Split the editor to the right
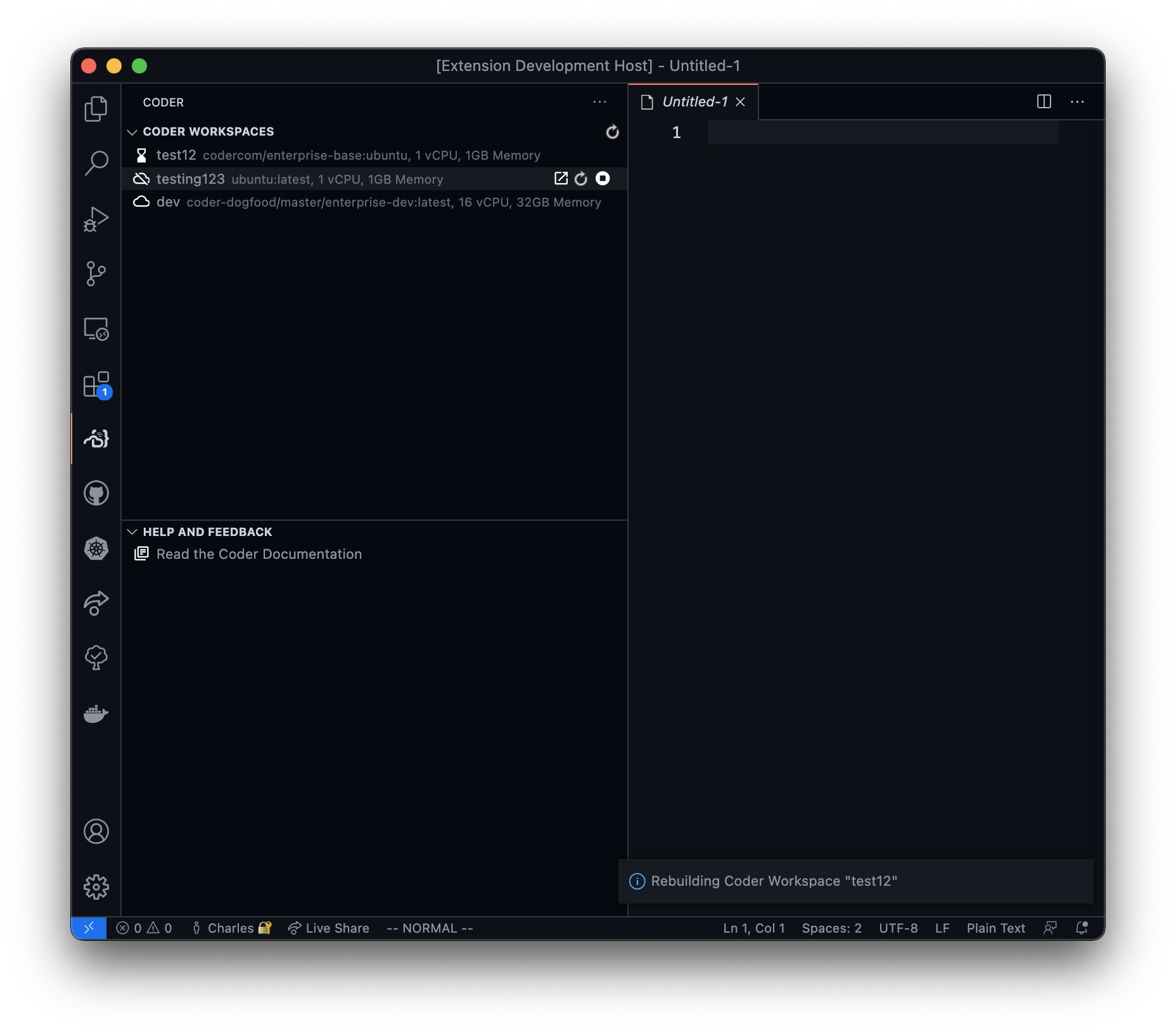This screenshot has height=1034, width=1176. pyautogui.click(x=1044, y=101)
